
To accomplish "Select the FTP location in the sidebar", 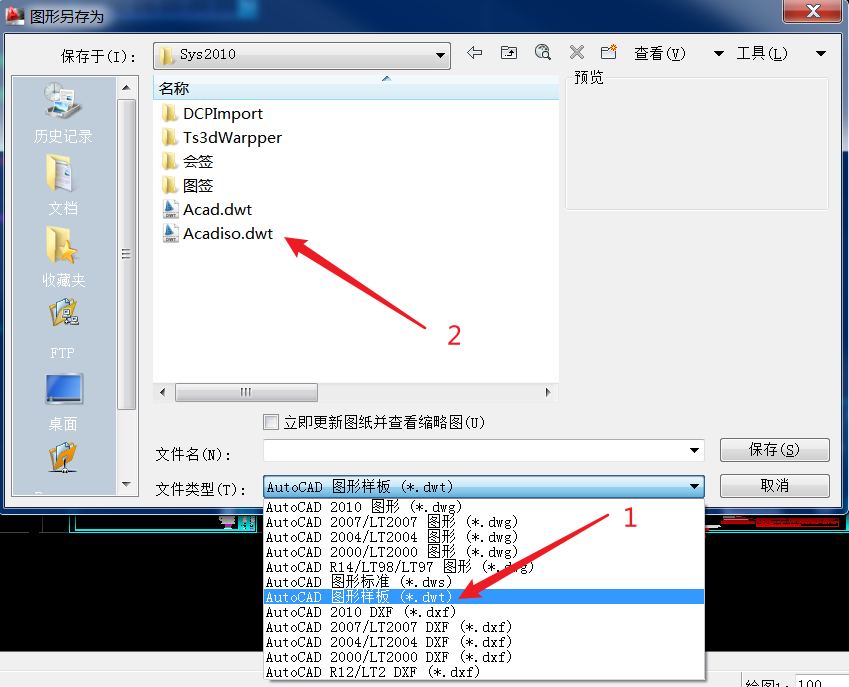I will pos(63,328).
